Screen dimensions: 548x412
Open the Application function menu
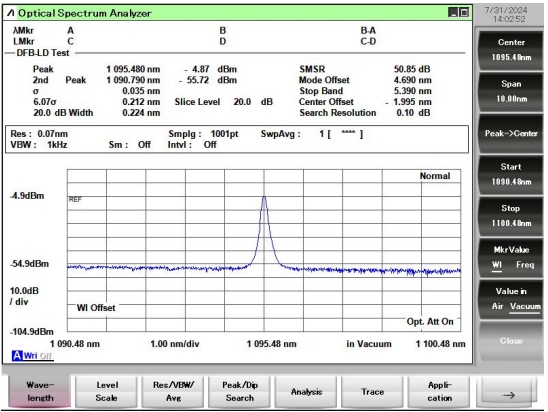point(439,391)
